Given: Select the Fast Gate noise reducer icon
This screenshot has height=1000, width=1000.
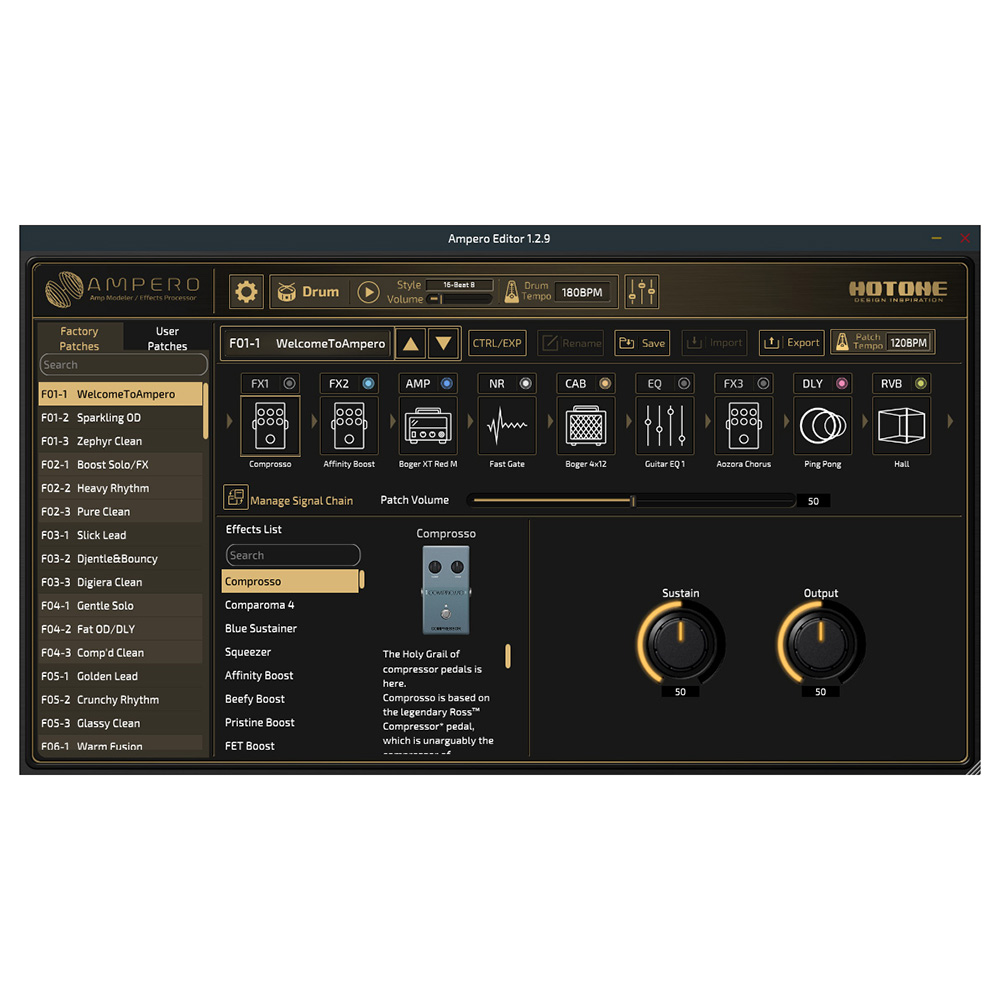Looking at the screenshot, I should (x=507, y=426).
